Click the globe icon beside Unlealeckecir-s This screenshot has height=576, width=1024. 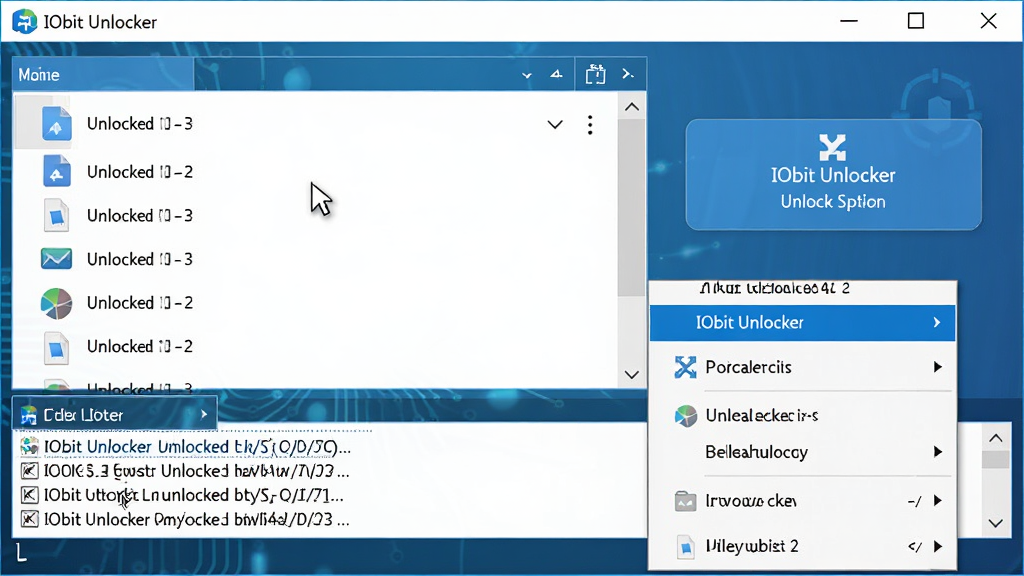685,415
